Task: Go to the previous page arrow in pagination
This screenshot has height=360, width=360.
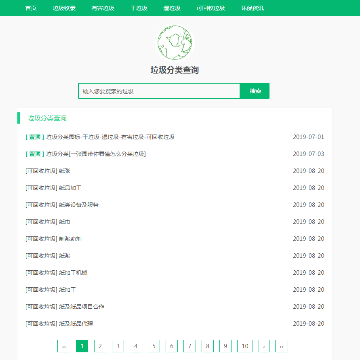Action: point(64,346)
